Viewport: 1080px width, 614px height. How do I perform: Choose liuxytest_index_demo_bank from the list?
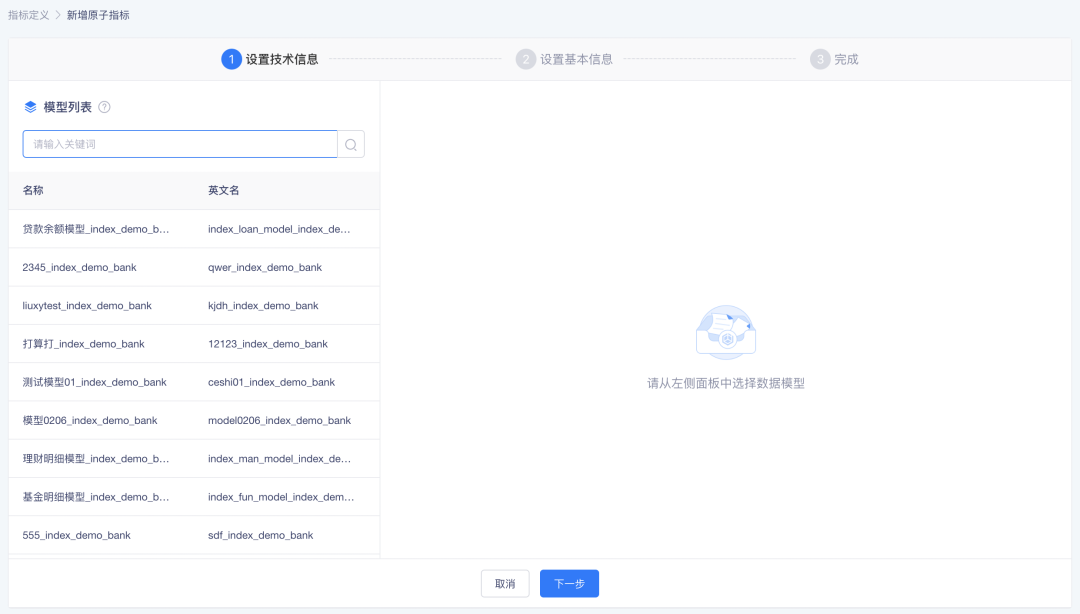tap(87, 306)
